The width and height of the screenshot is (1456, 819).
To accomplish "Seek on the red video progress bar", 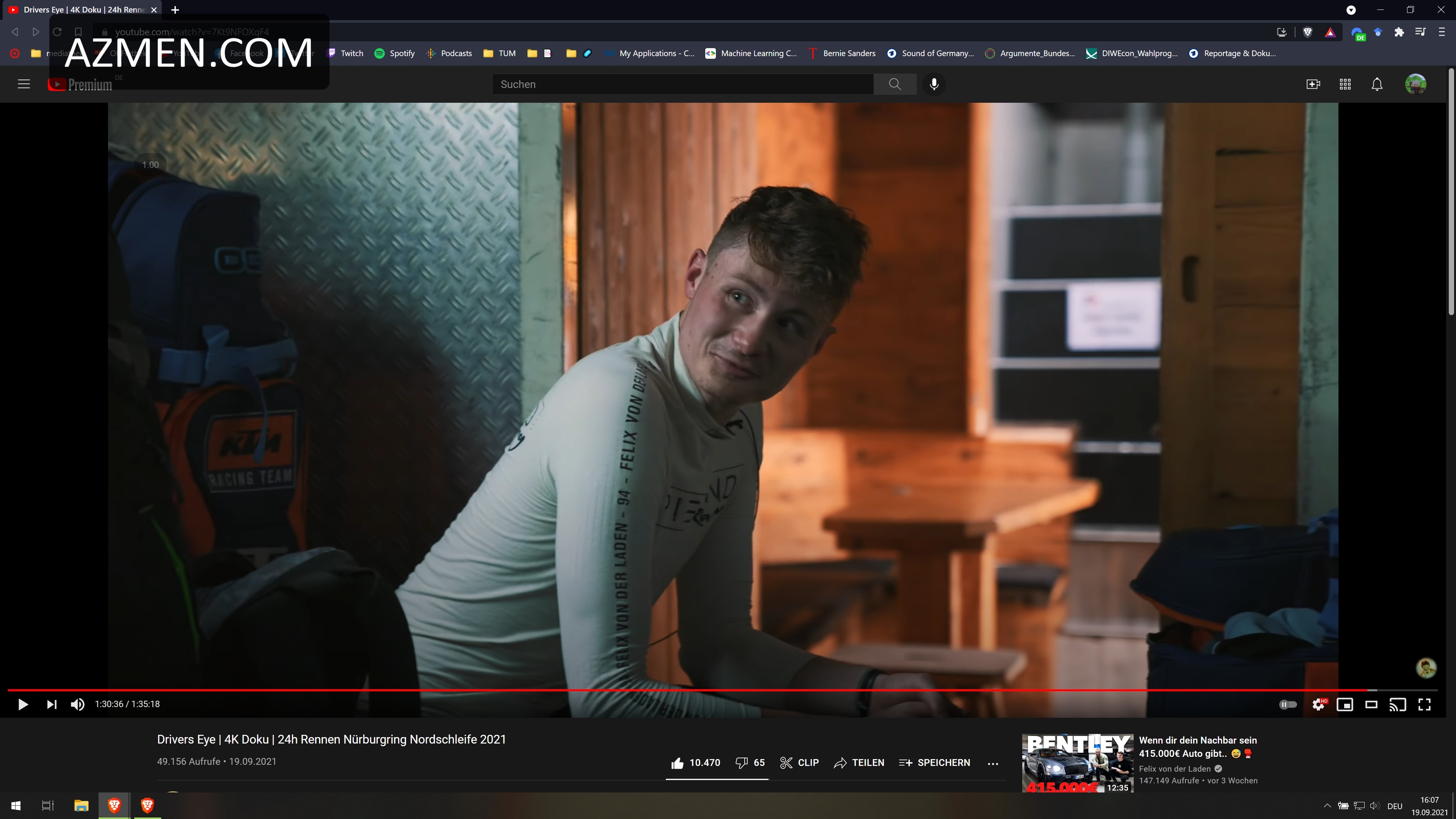I will 678,690.
